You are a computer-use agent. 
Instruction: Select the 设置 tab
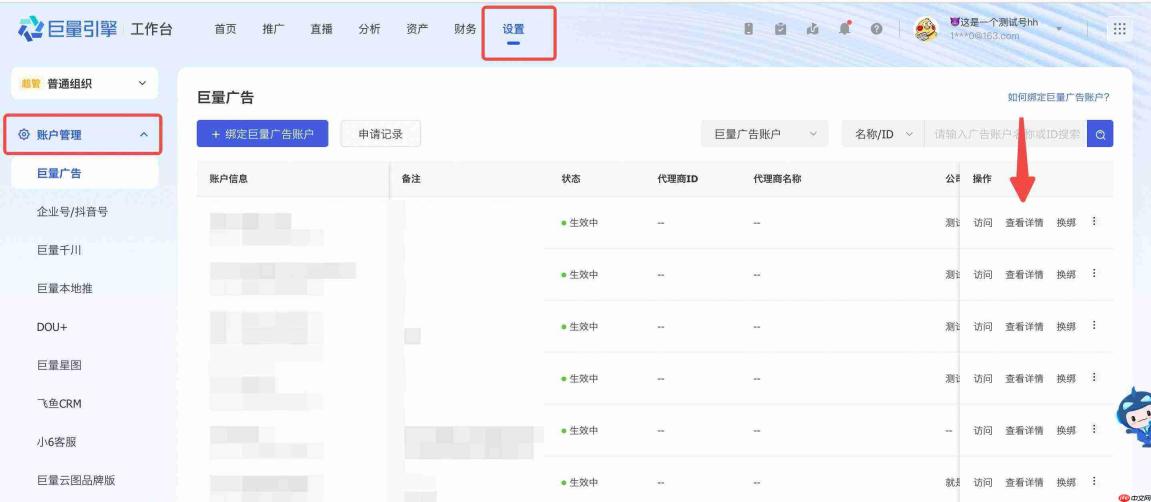point(513,29)
